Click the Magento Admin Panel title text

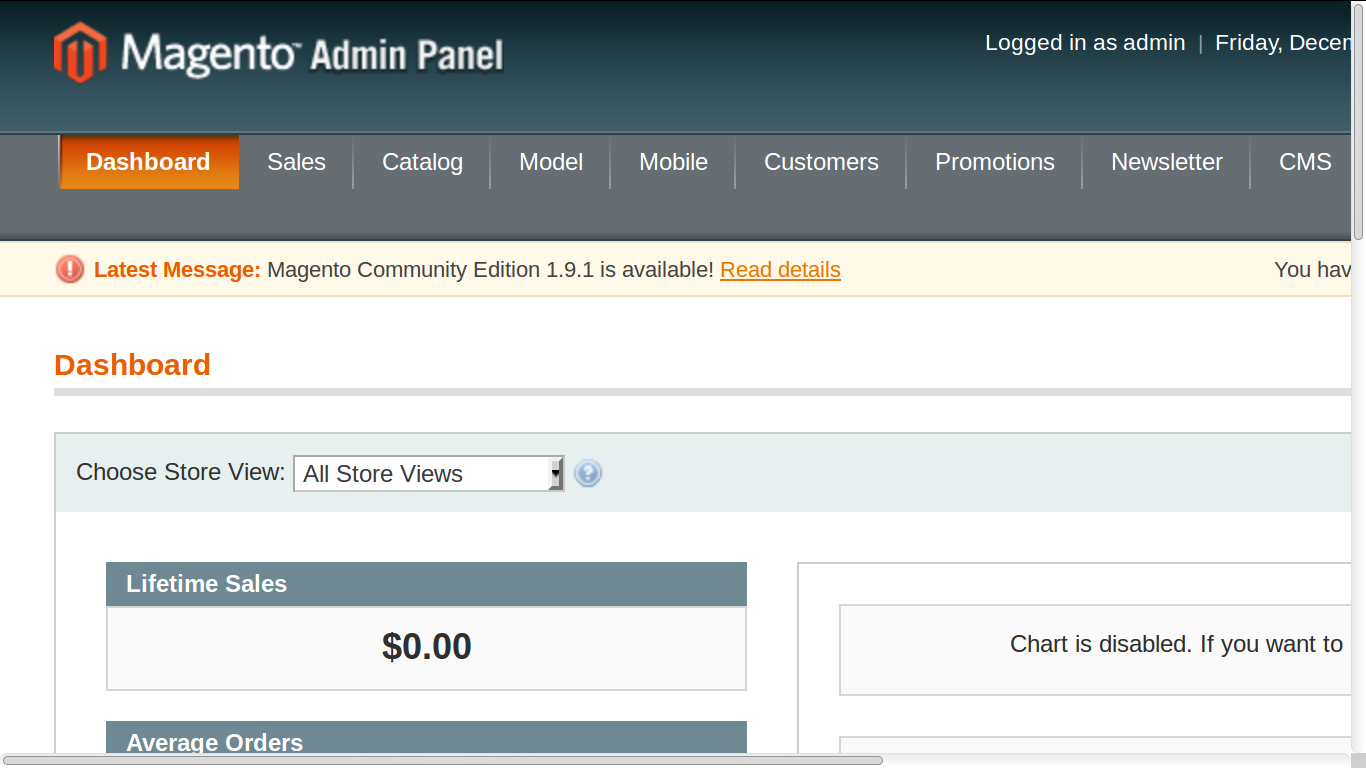pyautogui.click(x=312, y=53)
